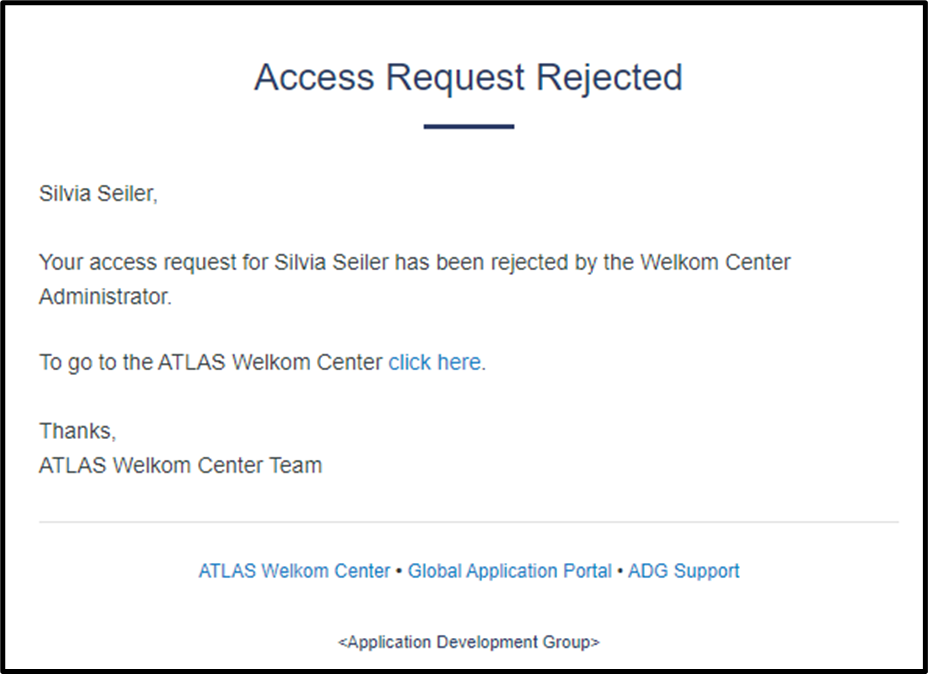Click the dark blue underline below heading

click(469, 127)
